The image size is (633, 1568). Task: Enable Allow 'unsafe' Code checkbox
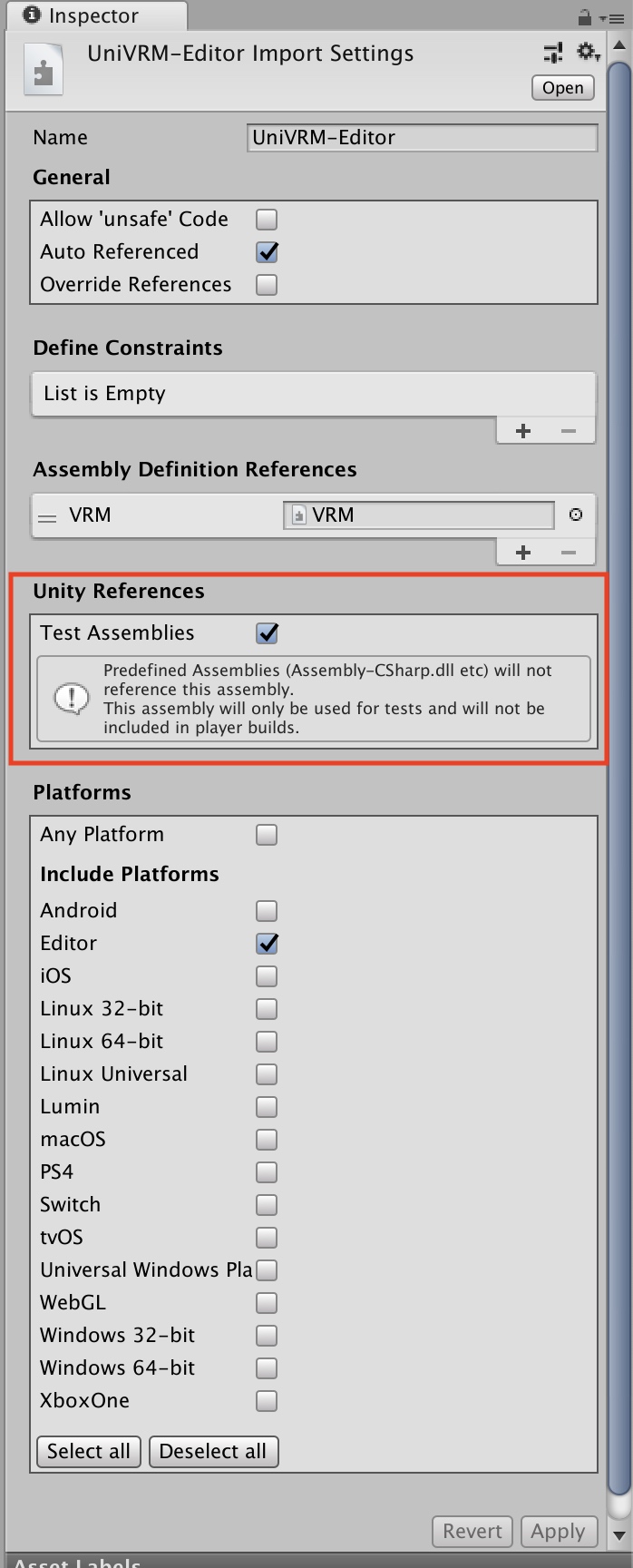(x=267, y=220)
